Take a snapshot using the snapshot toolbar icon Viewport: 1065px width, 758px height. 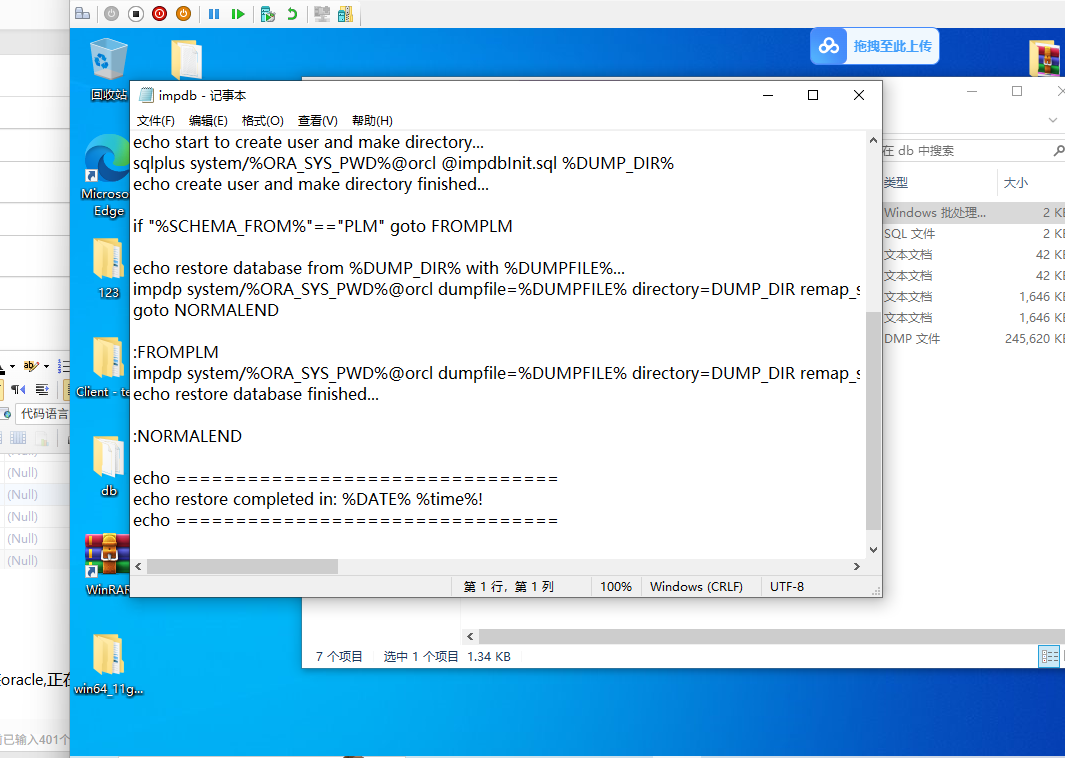(267, 14)
